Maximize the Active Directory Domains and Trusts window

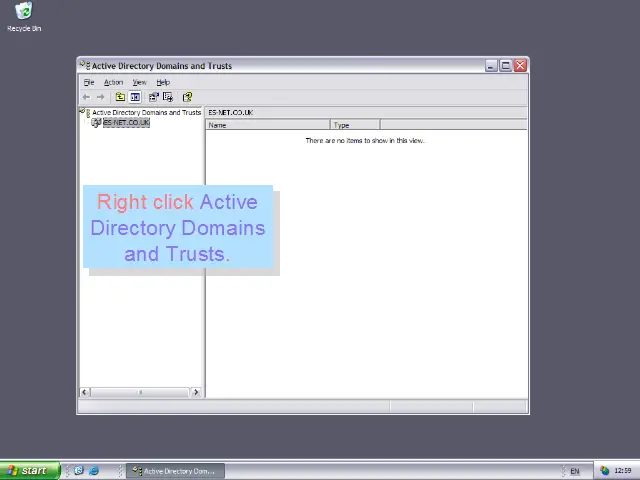pyautogui.click(x=506, y=66)
